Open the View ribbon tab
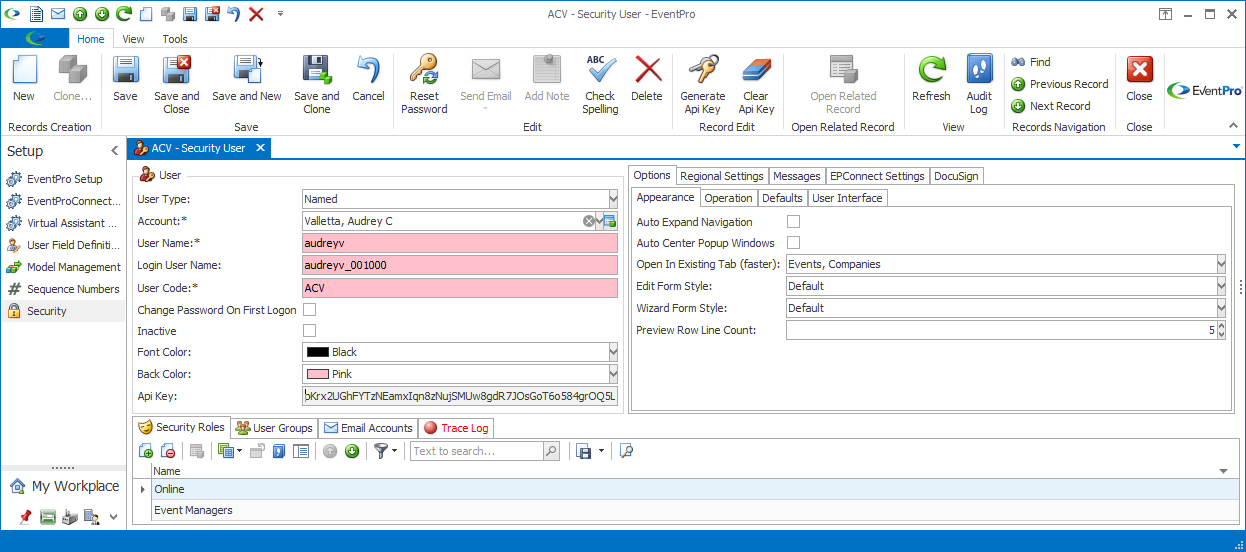The image size is (1246, 552). point(133,39)
